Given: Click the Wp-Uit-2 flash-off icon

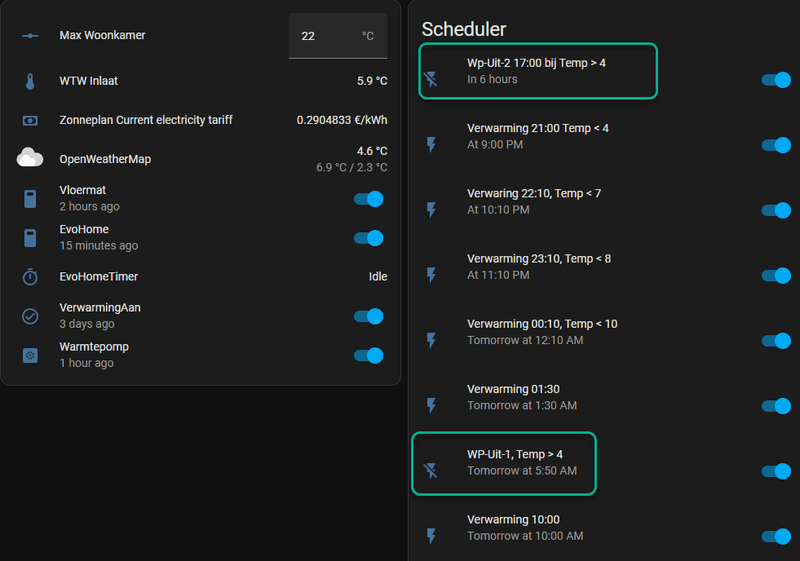Looking at the screenshot, I should [431, 79].
